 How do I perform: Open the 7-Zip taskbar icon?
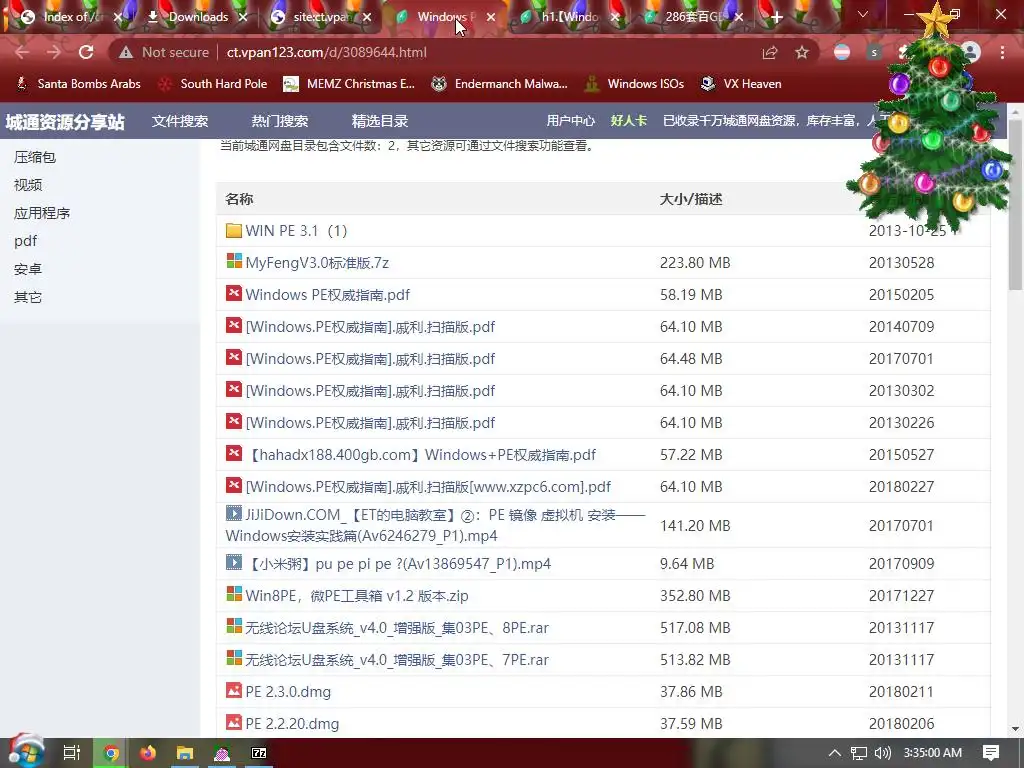[259, 753]
